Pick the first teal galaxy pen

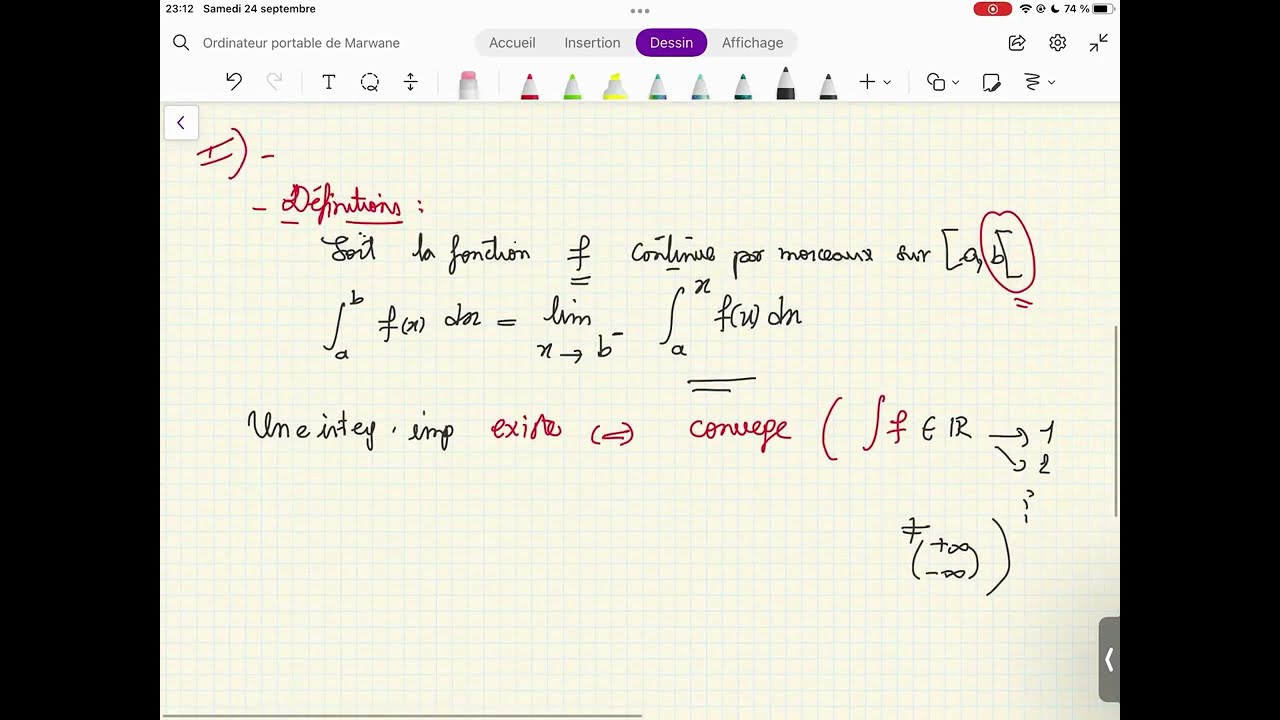pyautogui.click(x=657, y=86)
